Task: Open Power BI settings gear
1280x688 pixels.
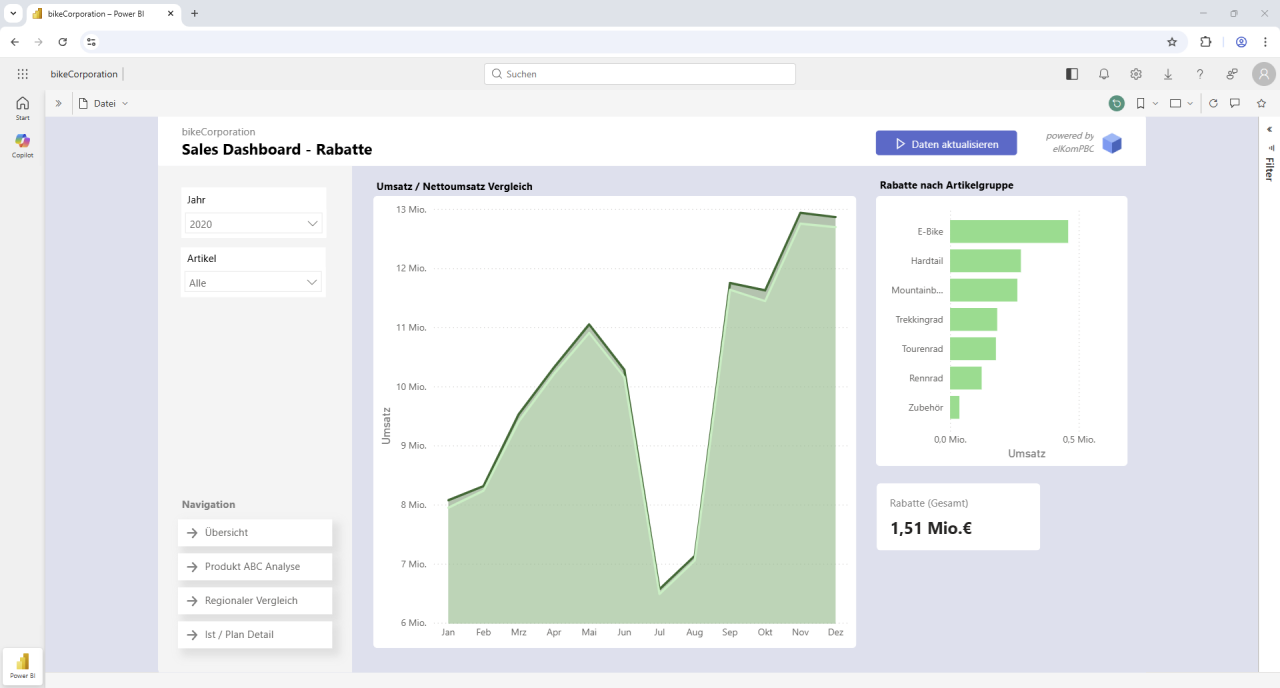Action: tap(1136, 74)
